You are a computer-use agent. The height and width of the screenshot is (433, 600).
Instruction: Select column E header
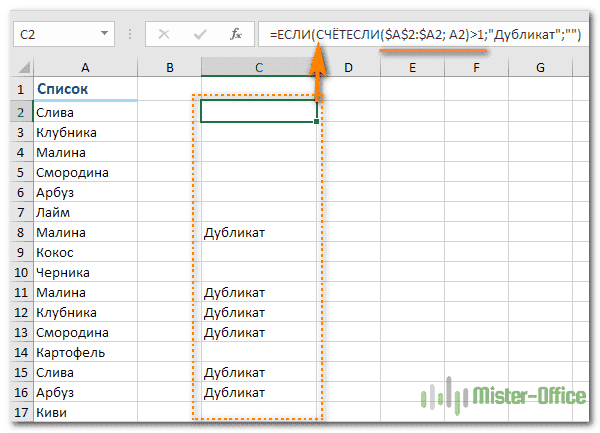(x=412, y=68)
